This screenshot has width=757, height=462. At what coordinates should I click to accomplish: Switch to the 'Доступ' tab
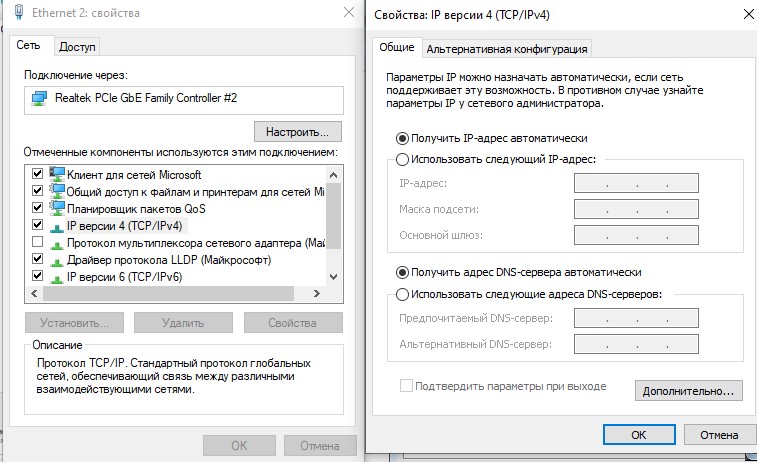click(x=77, y=47)
